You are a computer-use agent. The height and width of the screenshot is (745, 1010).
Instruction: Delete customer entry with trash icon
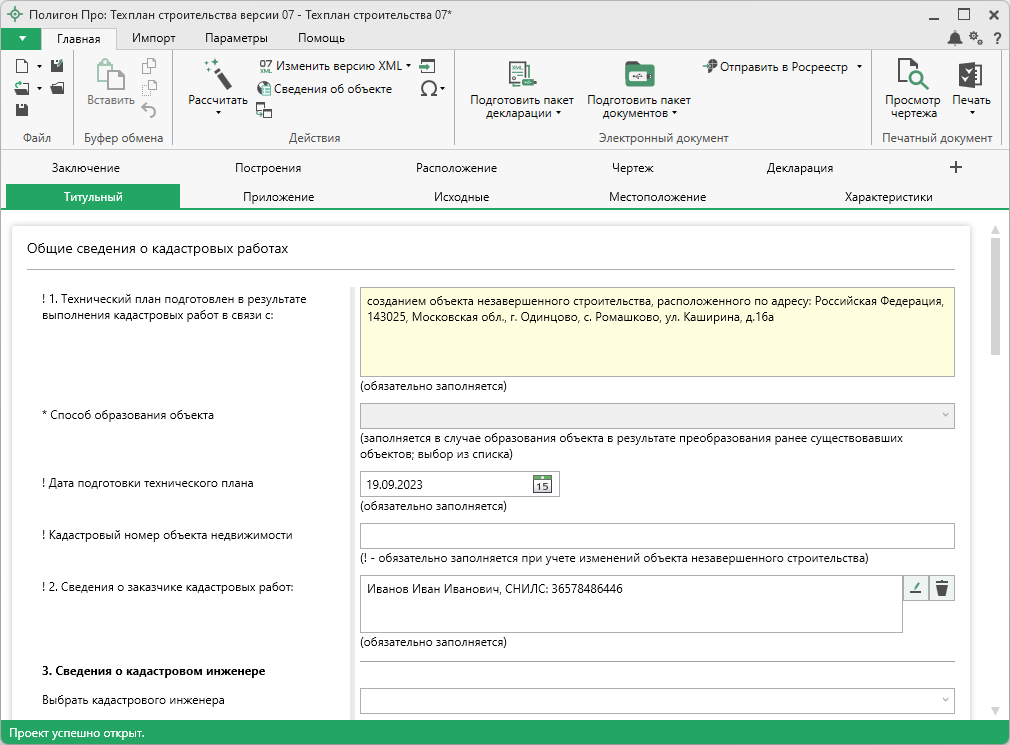click(x=941, y=588)
